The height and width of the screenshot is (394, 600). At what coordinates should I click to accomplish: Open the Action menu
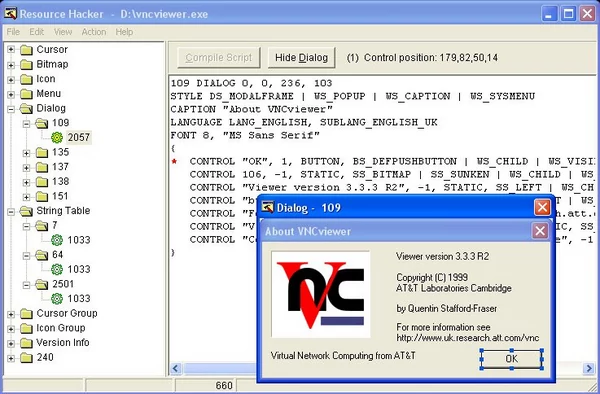click(94, 32)
